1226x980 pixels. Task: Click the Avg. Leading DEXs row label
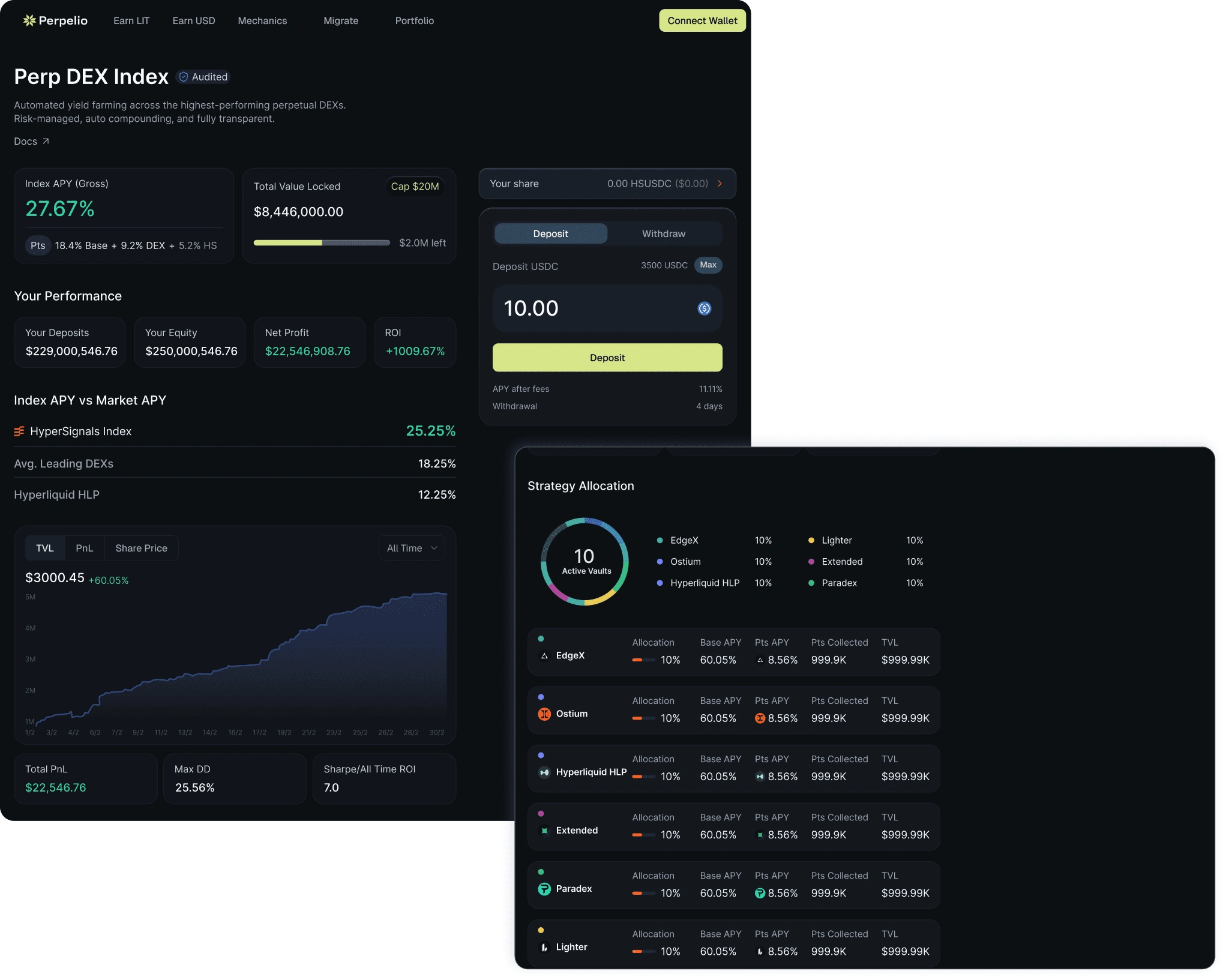64,464
